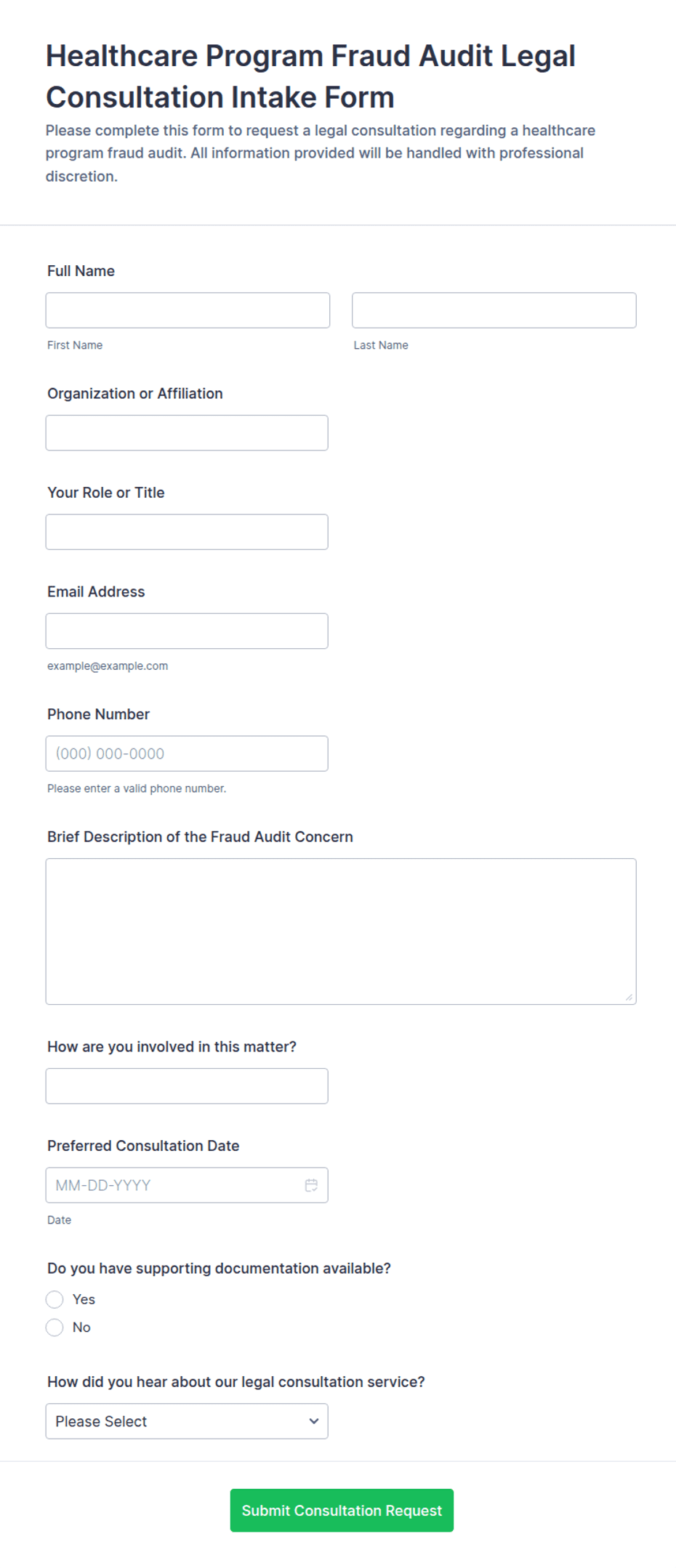This screenshot has height=1568, width=676.
Task: Click the Organization or Affiliation field
Action: coord(187,433)
